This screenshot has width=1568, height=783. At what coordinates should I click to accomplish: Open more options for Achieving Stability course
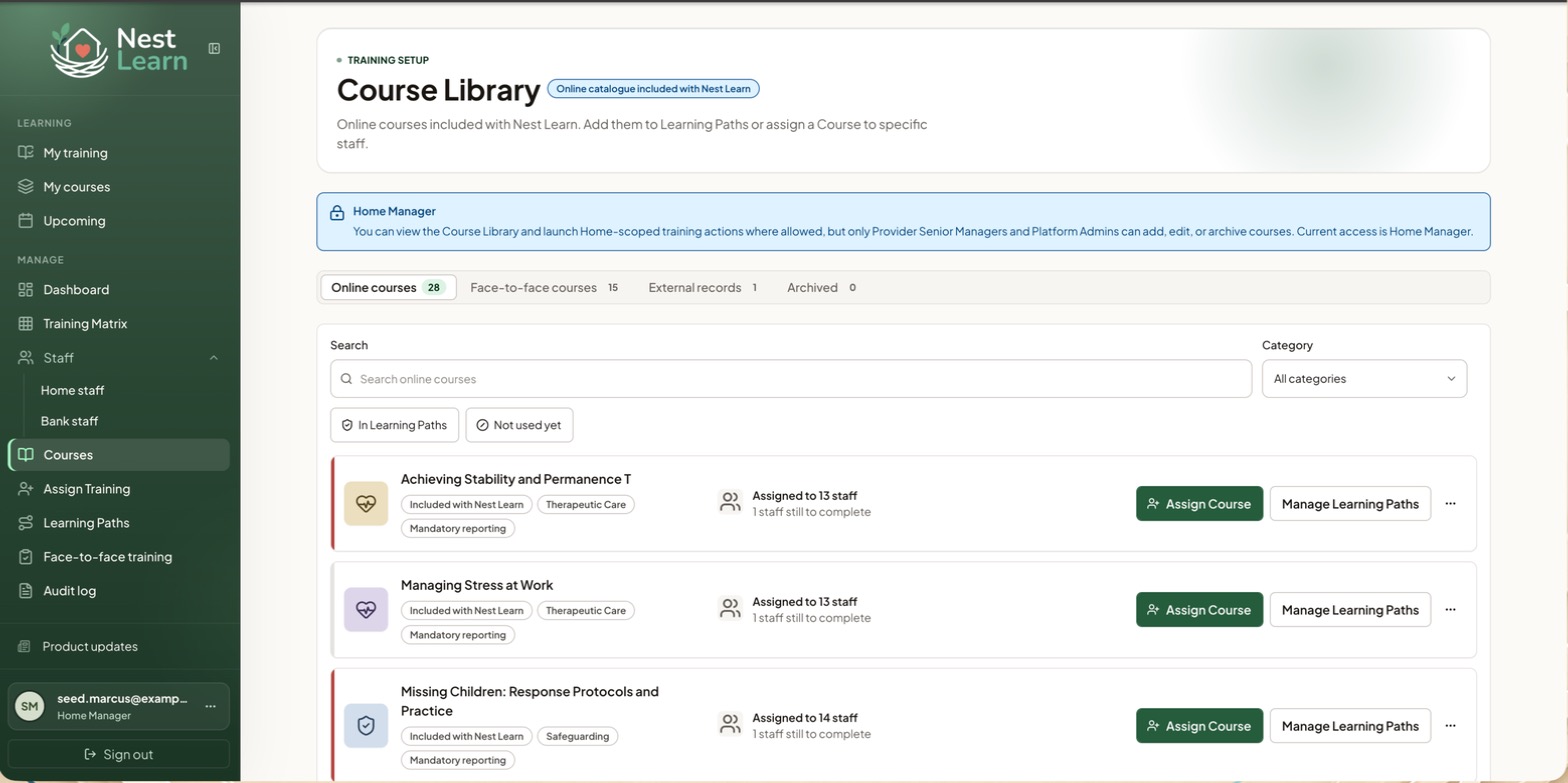1451,504
